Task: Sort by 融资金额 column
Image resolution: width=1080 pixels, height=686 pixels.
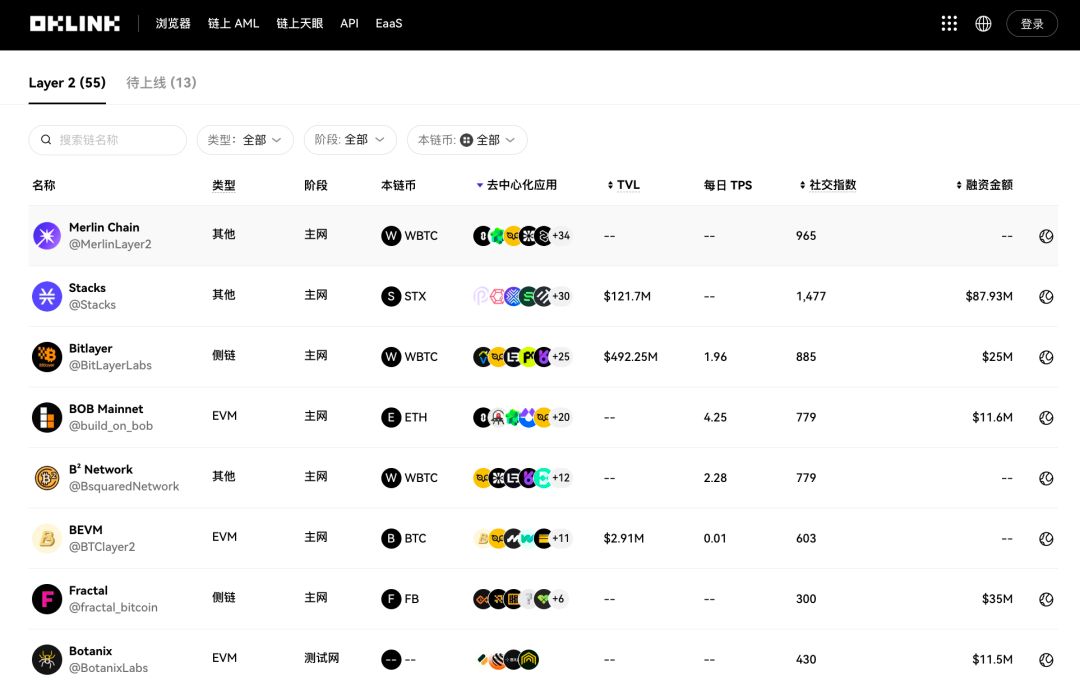Action: pyautogui.click(x=984, y=185)
